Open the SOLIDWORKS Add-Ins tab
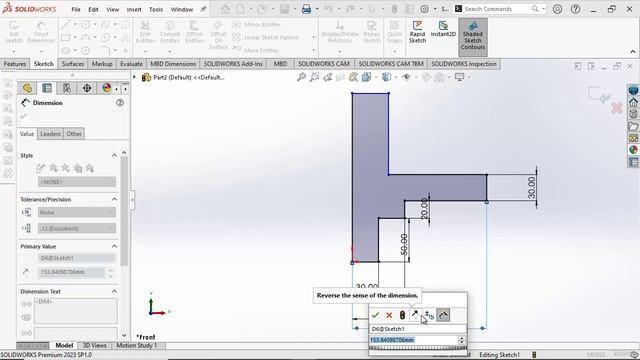This screenshot has height=360, width=640. 233,64
